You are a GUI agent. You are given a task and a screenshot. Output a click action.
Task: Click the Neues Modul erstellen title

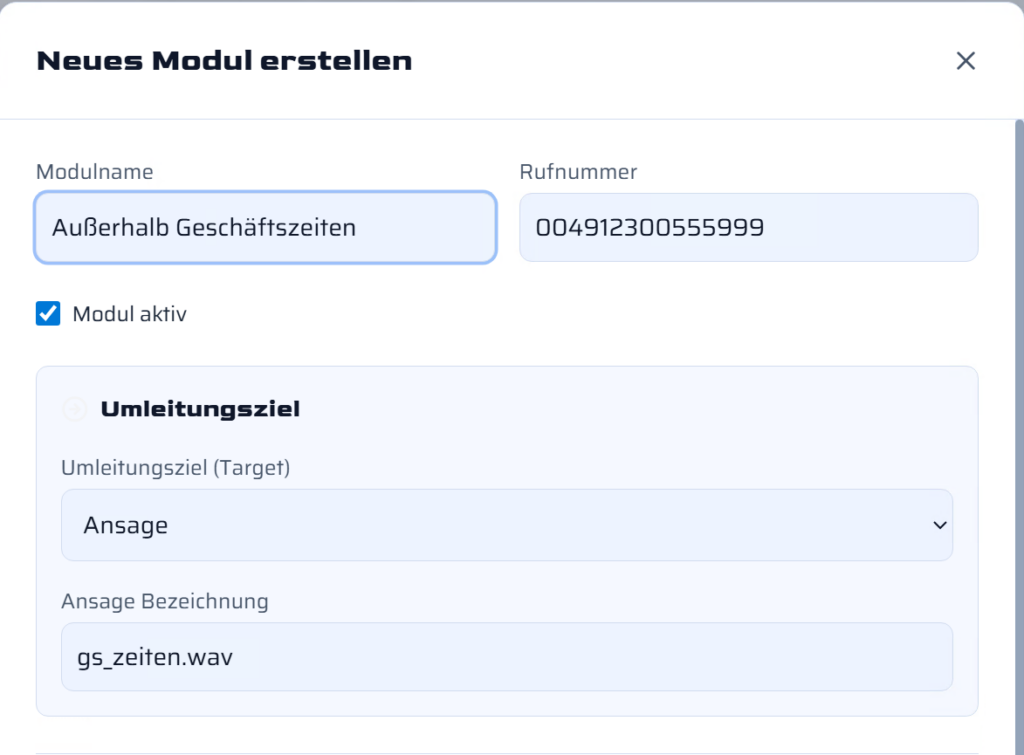(224, 61)
